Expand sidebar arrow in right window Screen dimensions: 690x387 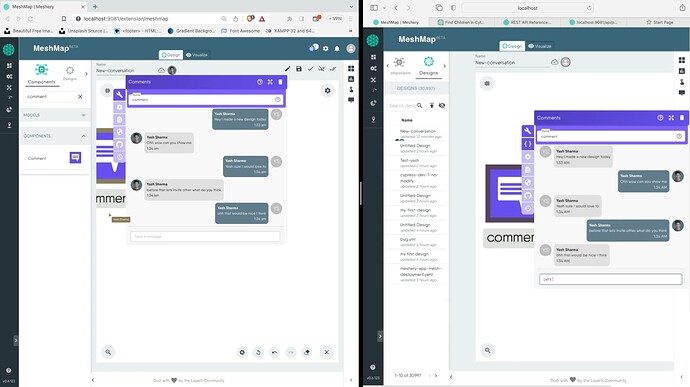coord(380,336)
